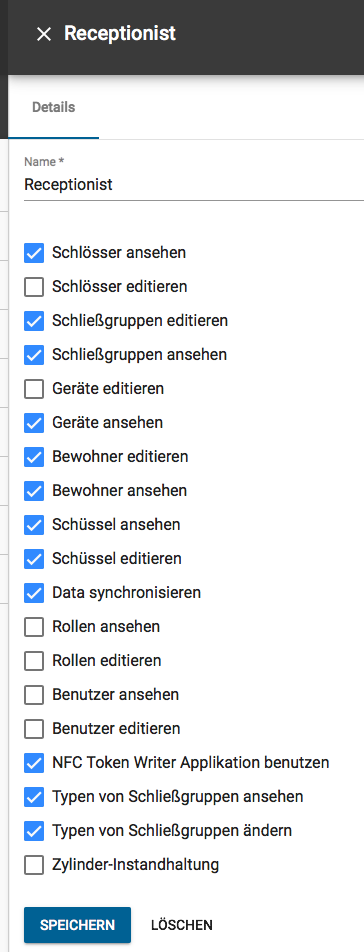Toggle Typen von Schließgruppen ändern

34,831
